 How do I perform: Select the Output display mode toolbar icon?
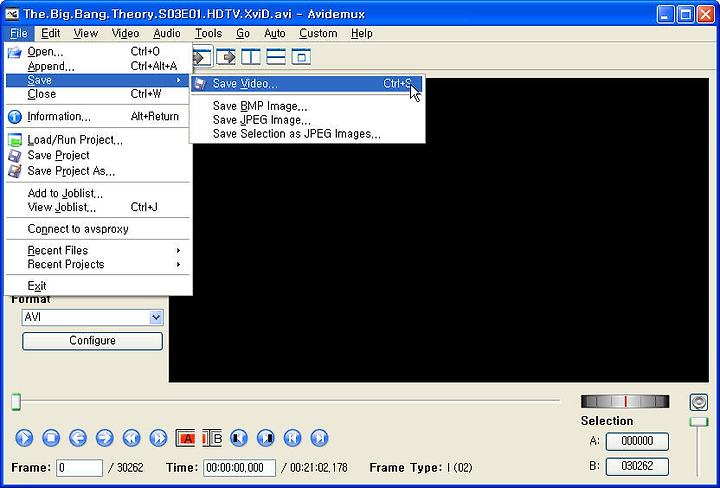[x=226, y=57]
